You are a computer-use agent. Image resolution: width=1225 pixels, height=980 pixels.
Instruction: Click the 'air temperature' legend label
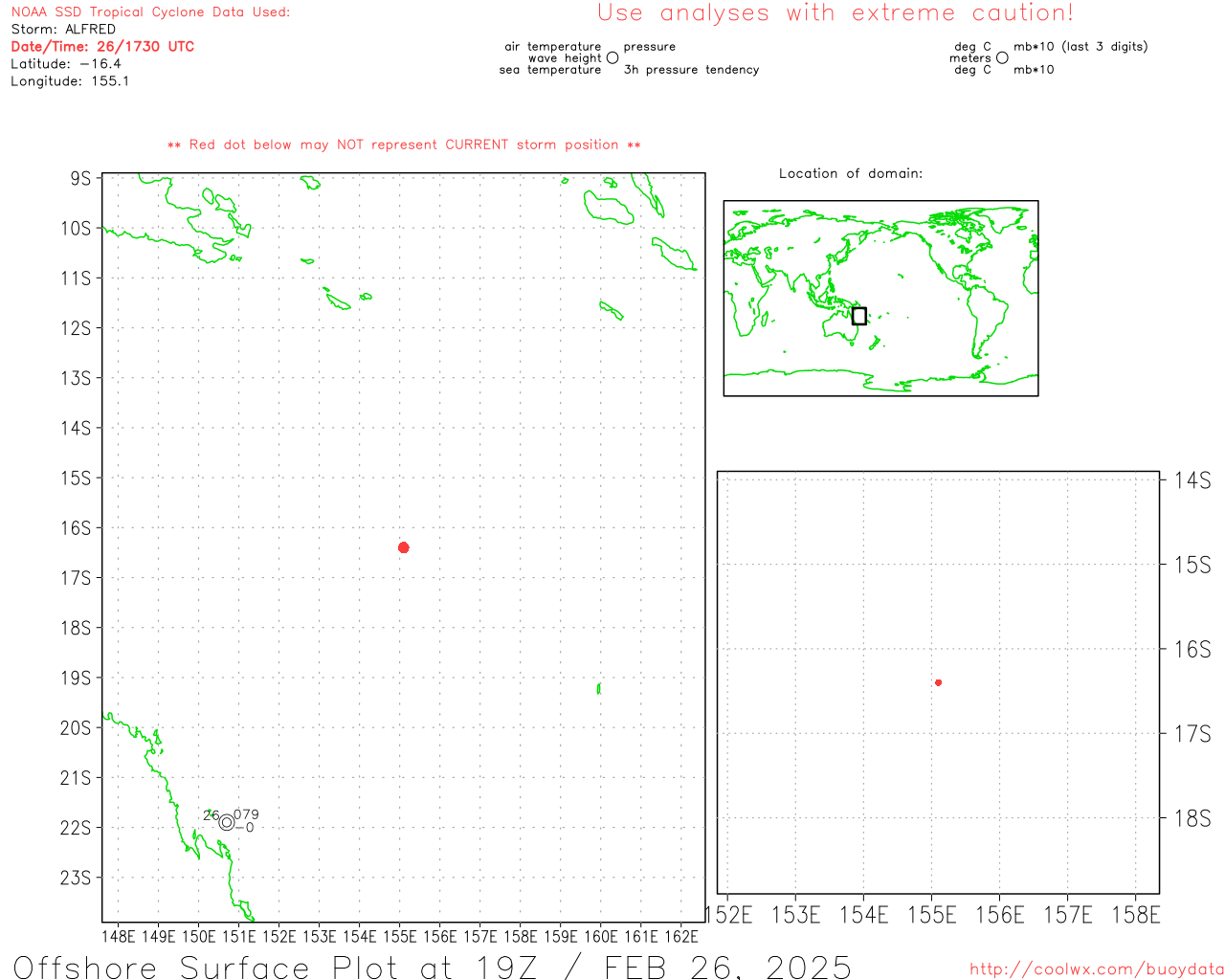pyautogui.click(x=553, y=47)
